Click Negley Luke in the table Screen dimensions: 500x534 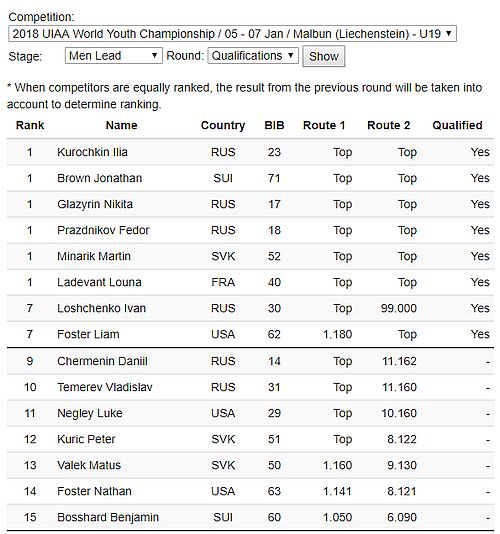pyautogui.click(x=90, y=413)
